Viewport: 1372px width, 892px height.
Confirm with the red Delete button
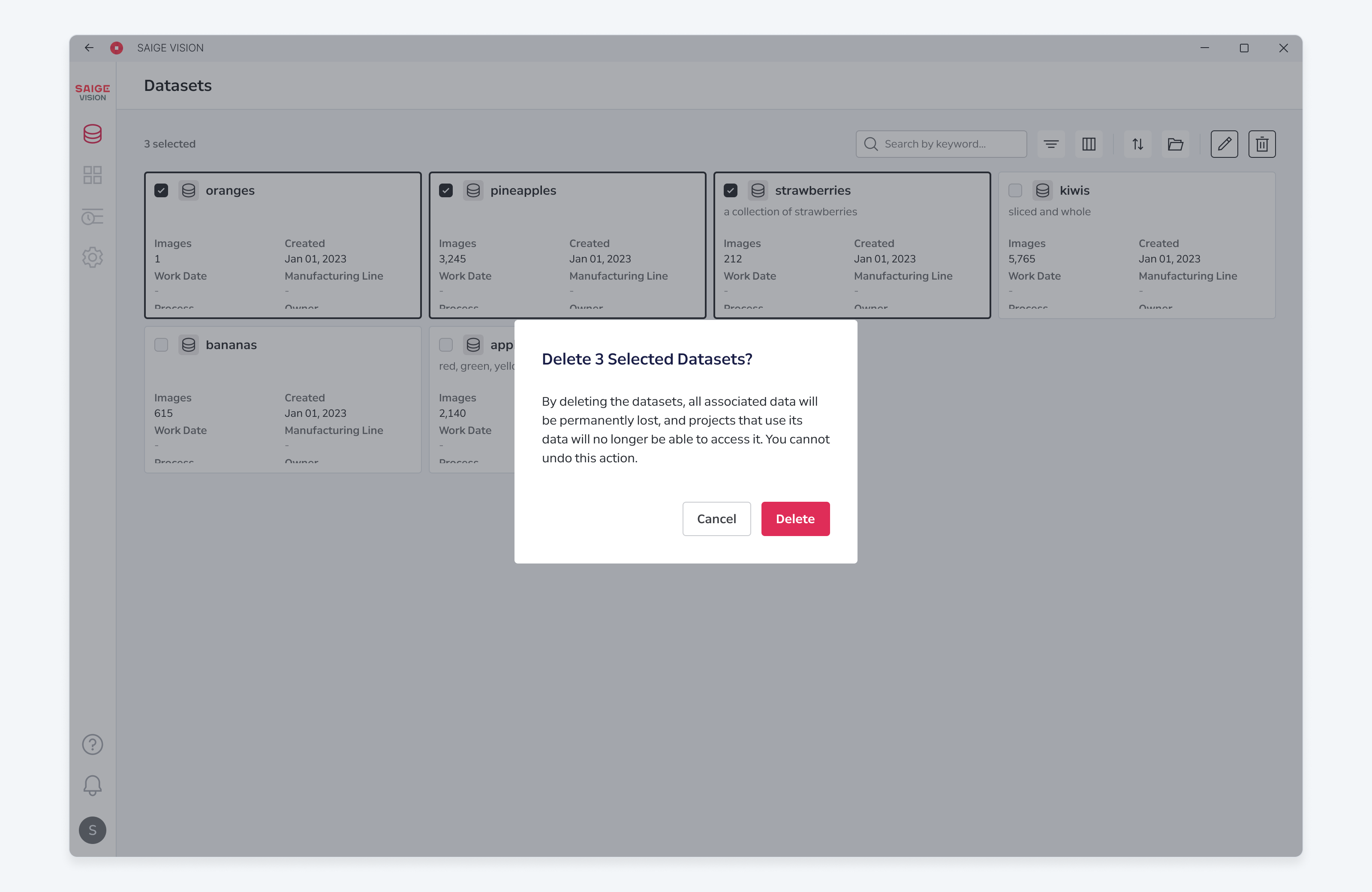(x=795, y=519)
